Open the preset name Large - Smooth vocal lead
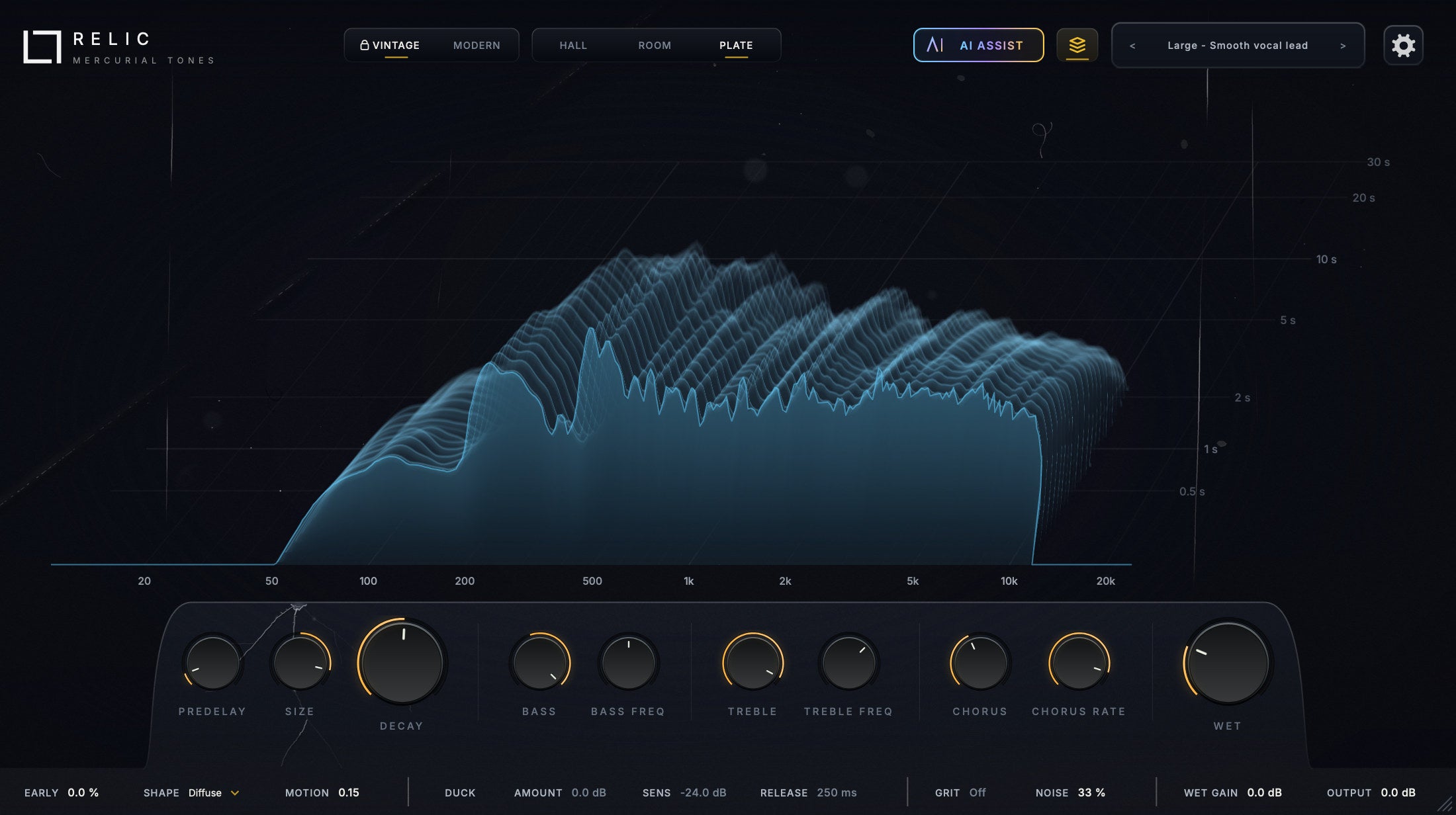Screen dimensions: 1456x815 (x=1238, y=46)
